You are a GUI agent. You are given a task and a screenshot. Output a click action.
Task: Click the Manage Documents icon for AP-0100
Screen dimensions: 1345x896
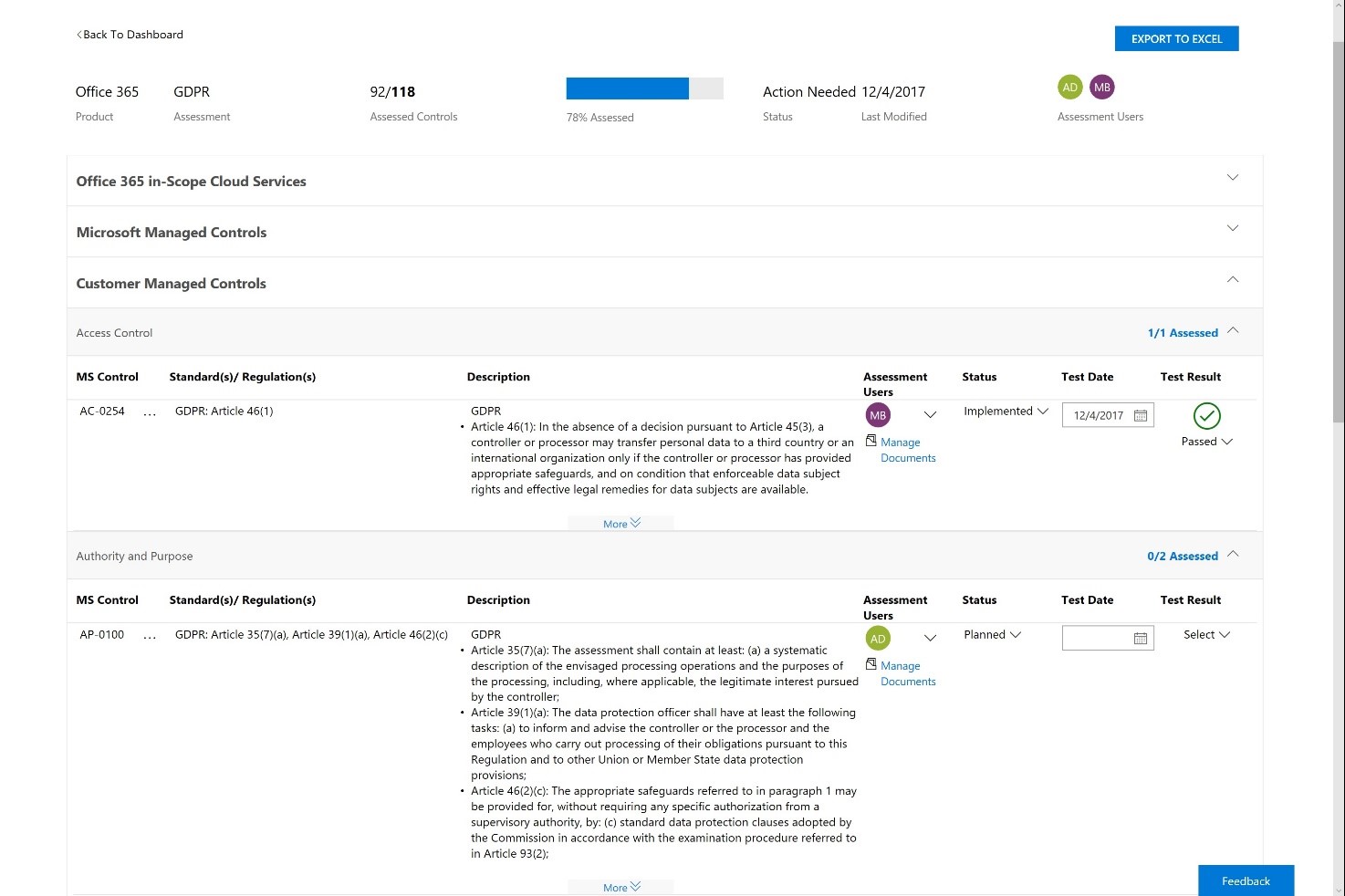(872, 663)
